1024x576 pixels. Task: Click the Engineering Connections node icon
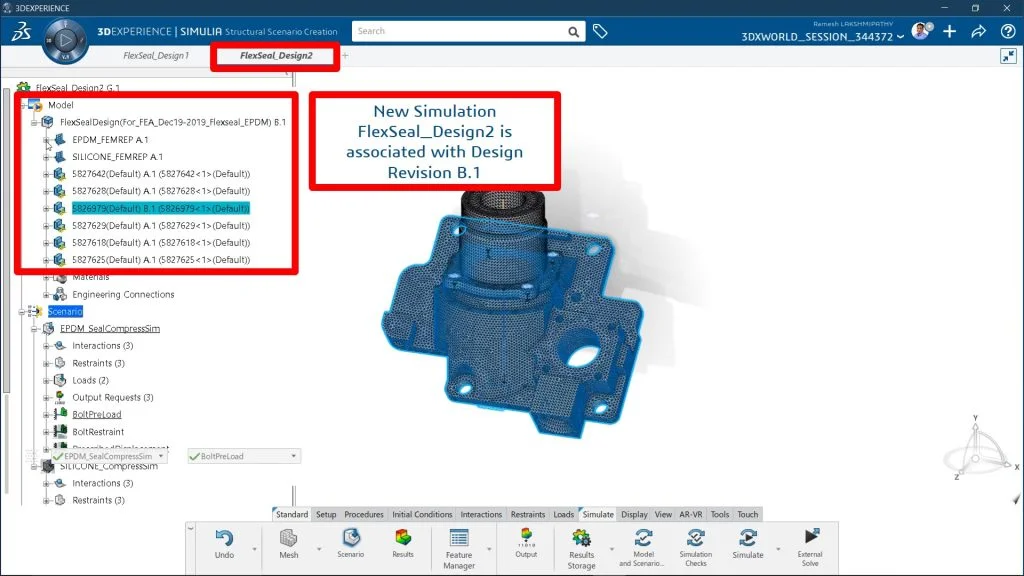coord(60,294)
